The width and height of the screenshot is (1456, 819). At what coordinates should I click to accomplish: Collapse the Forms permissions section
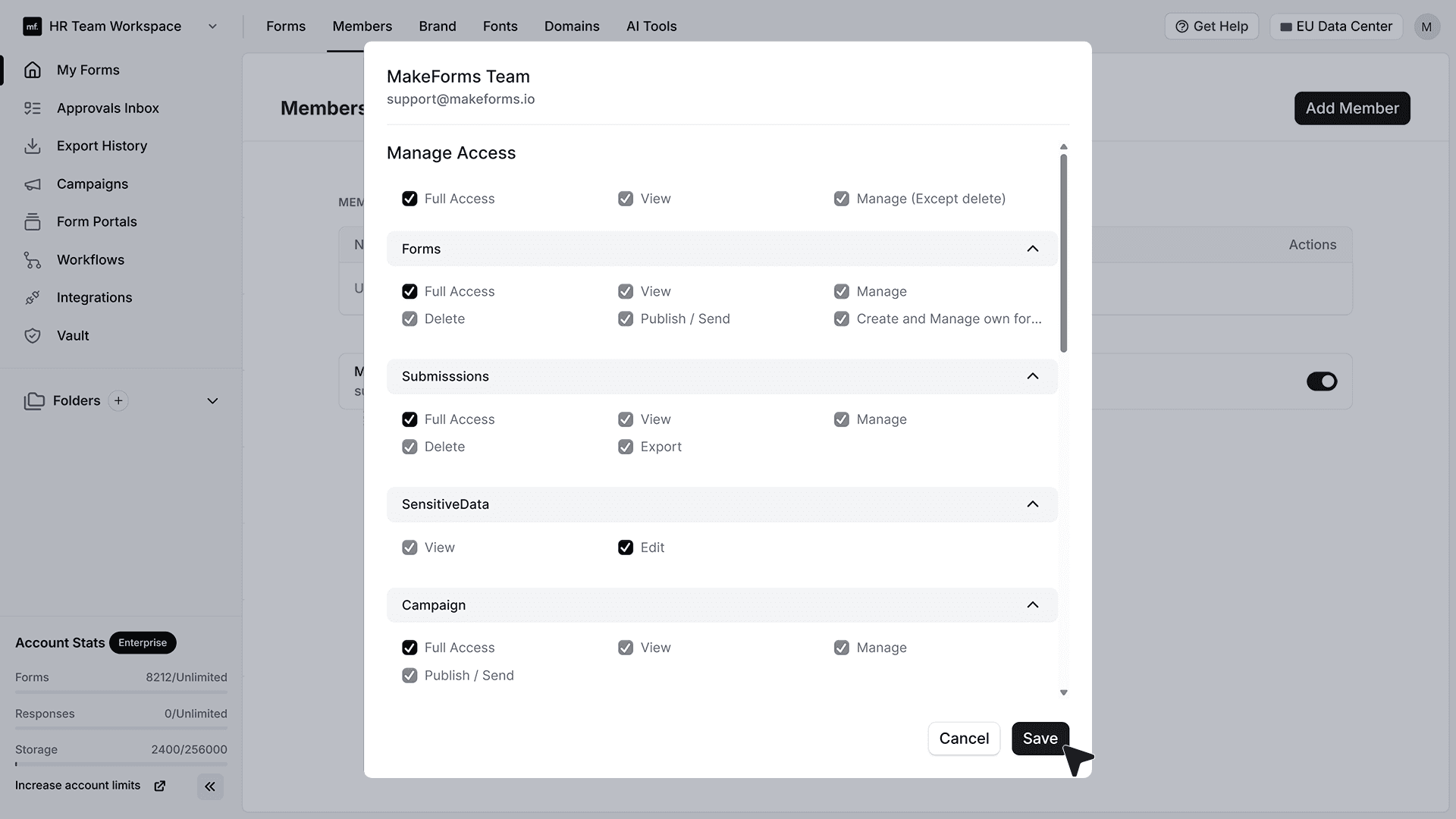1033,249
